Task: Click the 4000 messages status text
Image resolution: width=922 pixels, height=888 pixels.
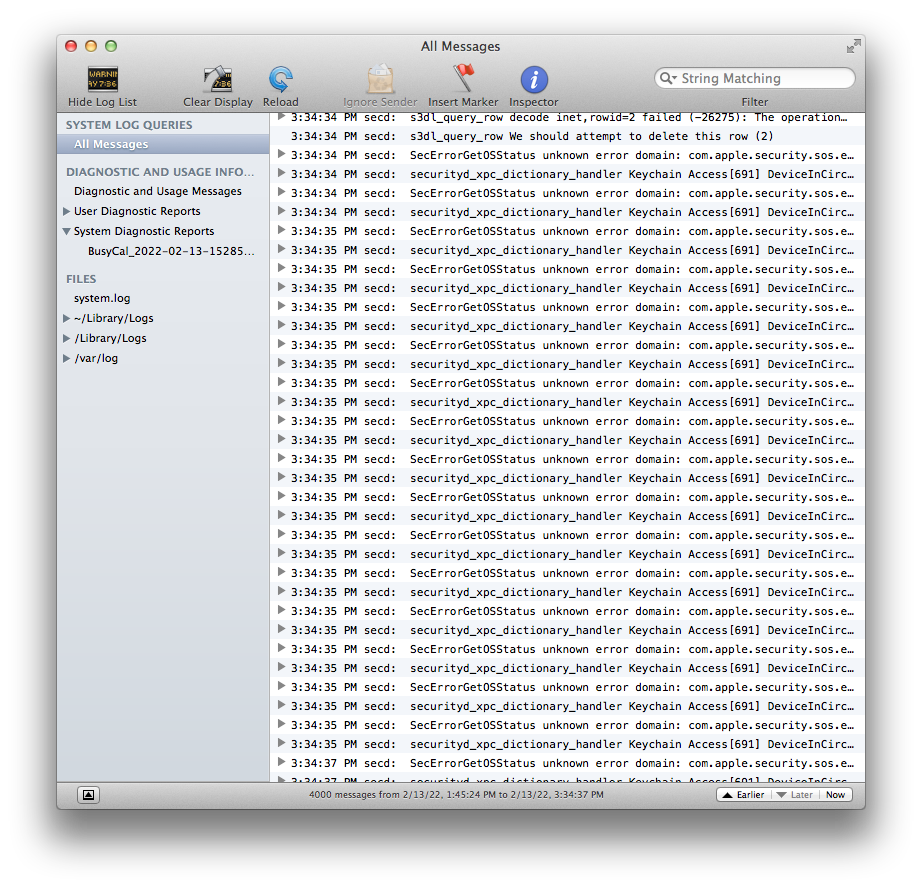Action: pyautogui.click(x=456, y=794)
